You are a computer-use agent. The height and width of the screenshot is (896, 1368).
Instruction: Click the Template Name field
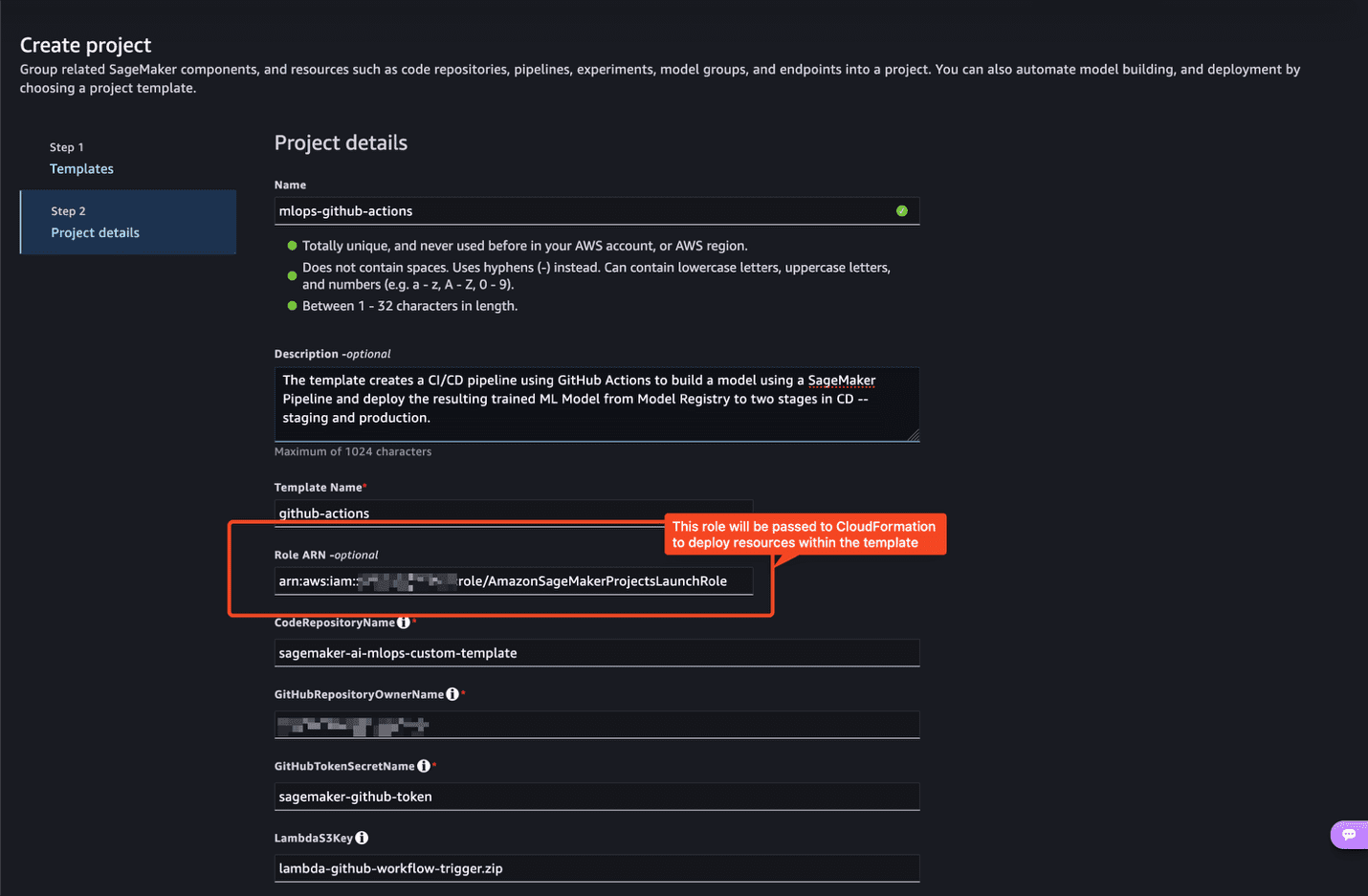(x=513, y=513)
